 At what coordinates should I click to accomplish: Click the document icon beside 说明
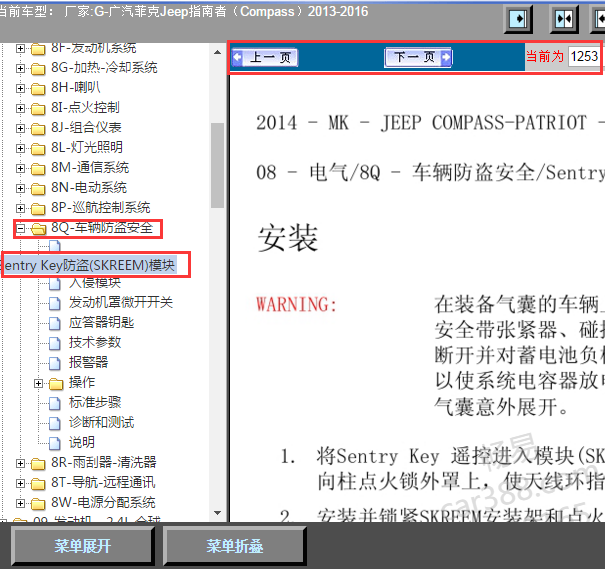point(55,444)
